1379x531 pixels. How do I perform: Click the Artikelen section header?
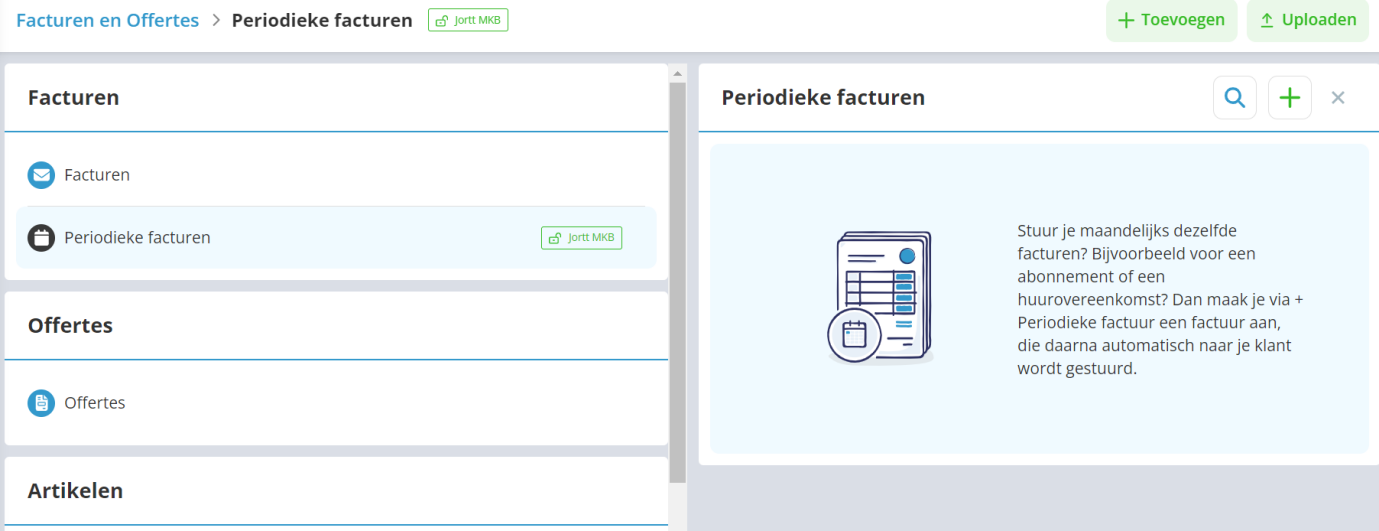[75, 491]
